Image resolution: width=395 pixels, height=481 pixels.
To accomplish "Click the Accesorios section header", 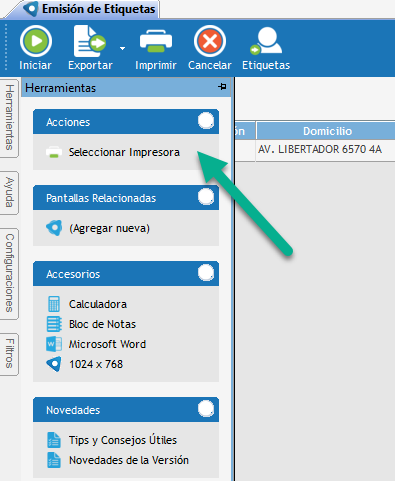I will tap(126, 274).
